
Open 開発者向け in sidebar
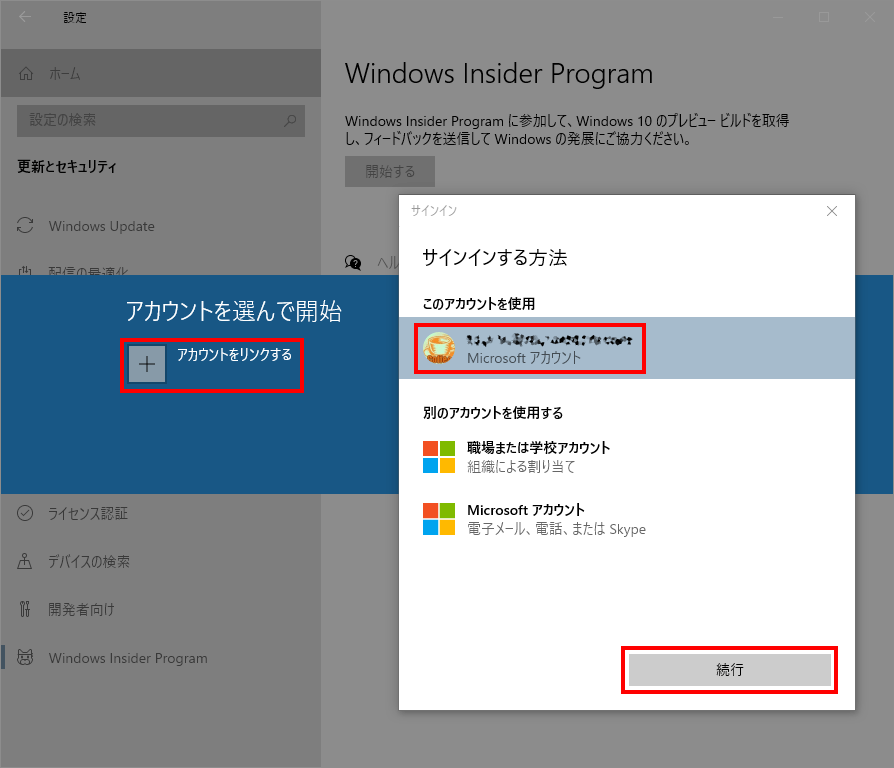161,609
